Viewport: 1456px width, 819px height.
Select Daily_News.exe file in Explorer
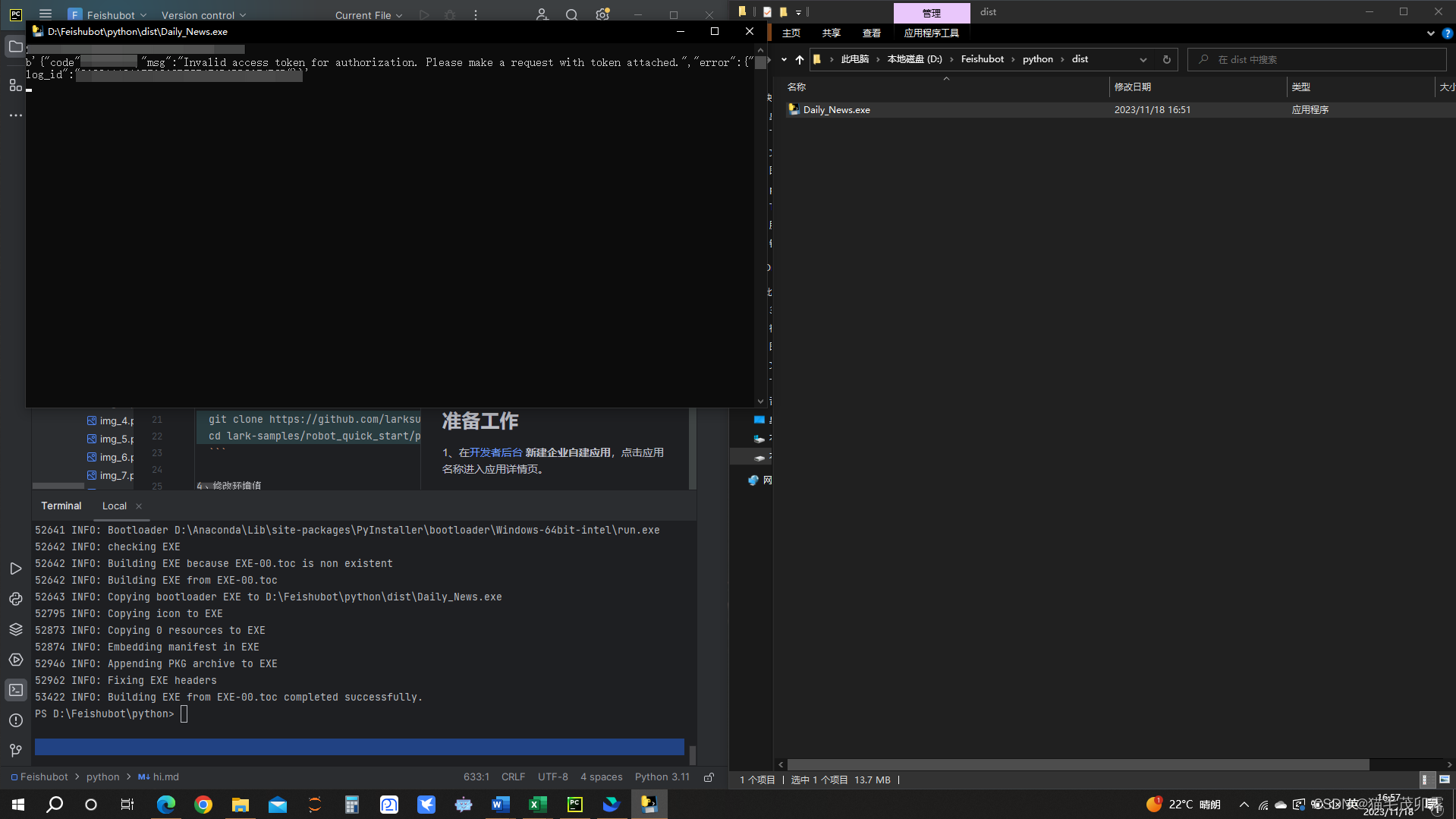point(836,110)
